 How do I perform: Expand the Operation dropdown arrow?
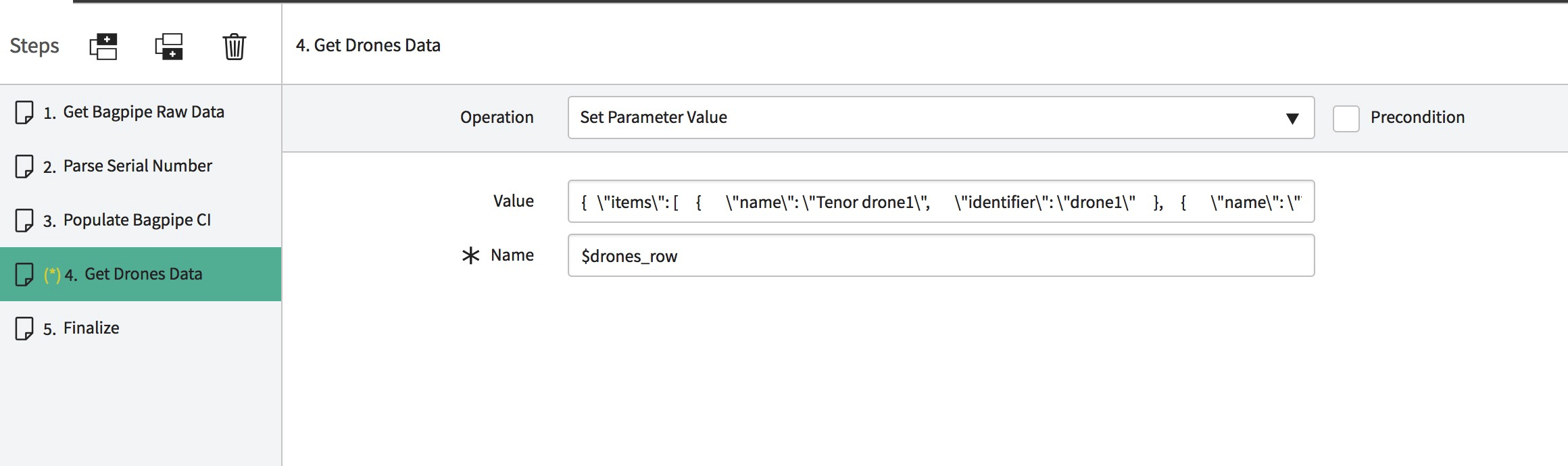pos(1292,119)
